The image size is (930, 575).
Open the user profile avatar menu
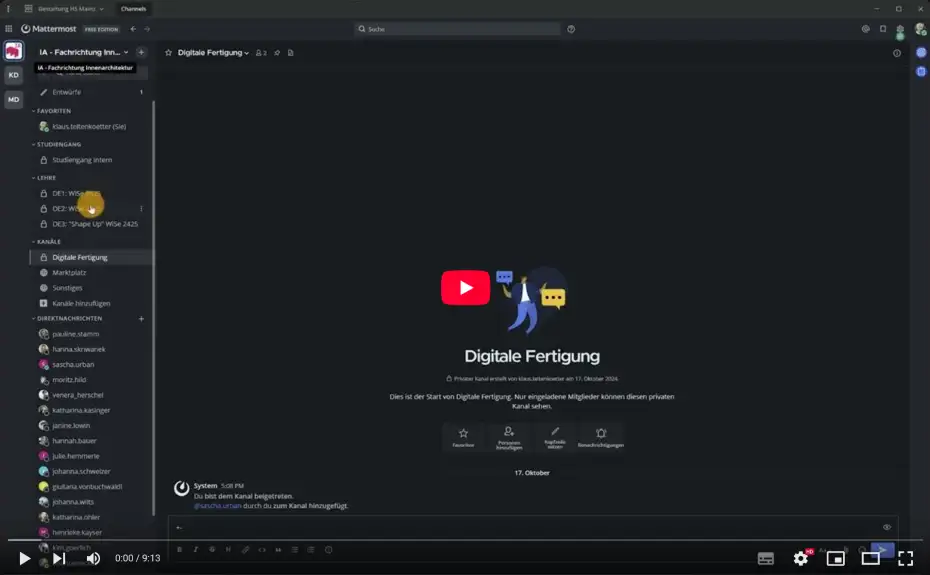point(919,28)
